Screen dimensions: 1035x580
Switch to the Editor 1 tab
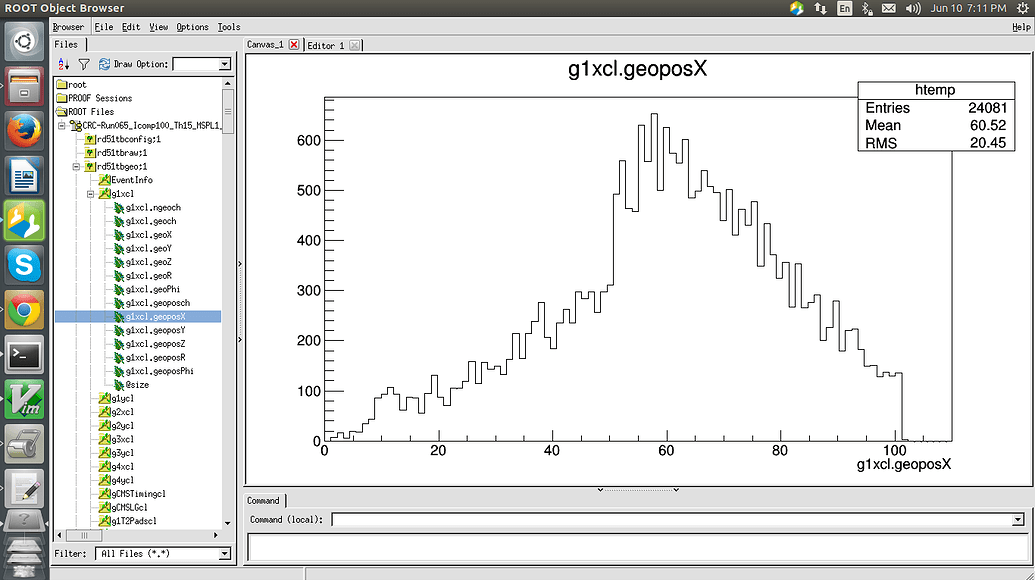[x=326, y=46]
